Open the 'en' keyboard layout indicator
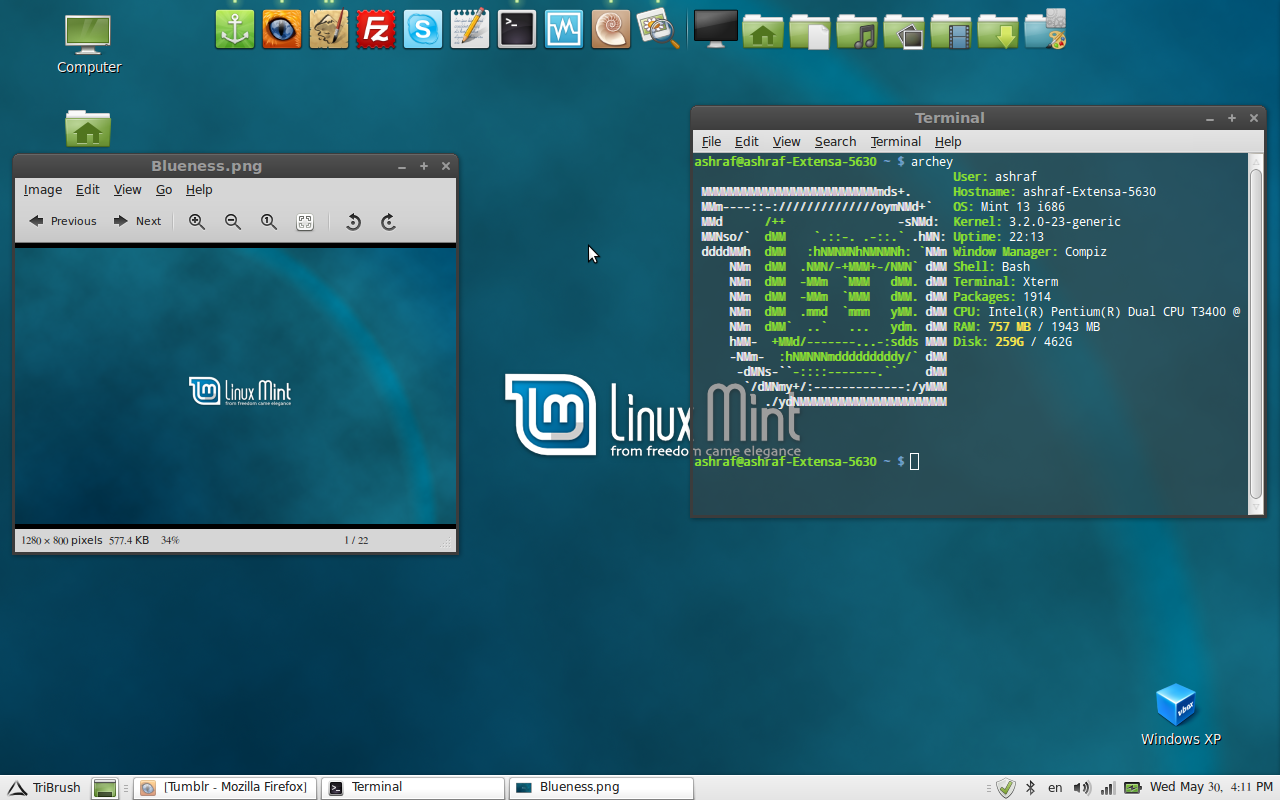The width and height of the screenshot is (1280, 800). [1055, 788]
